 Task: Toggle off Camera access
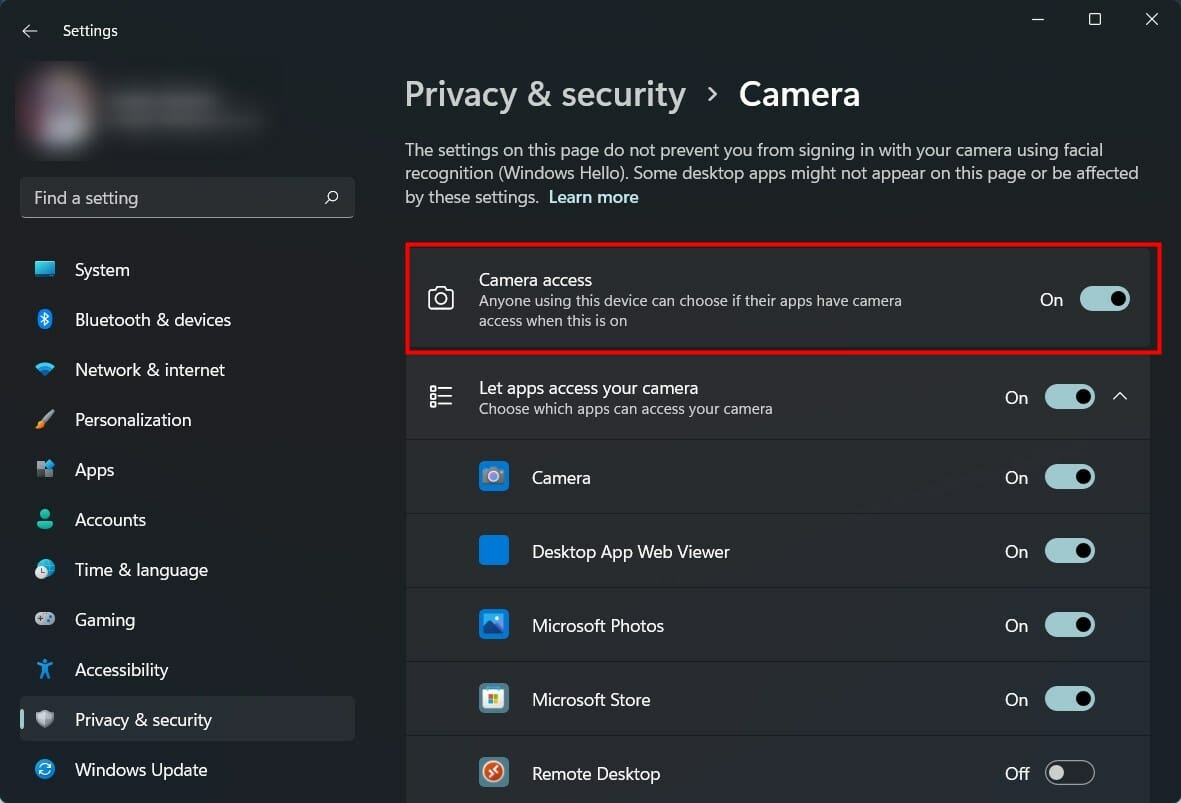tap(1104, 298)
